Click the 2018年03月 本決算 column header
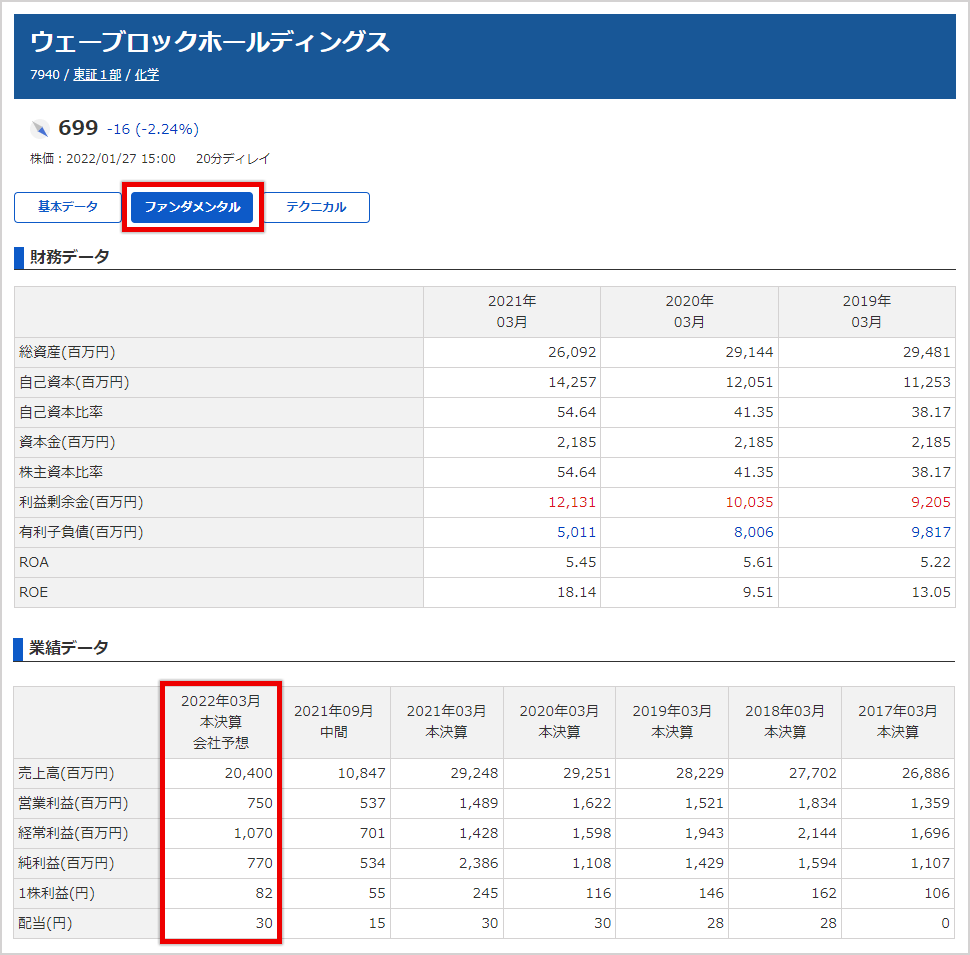970x955 pixels. coord(784,722)
